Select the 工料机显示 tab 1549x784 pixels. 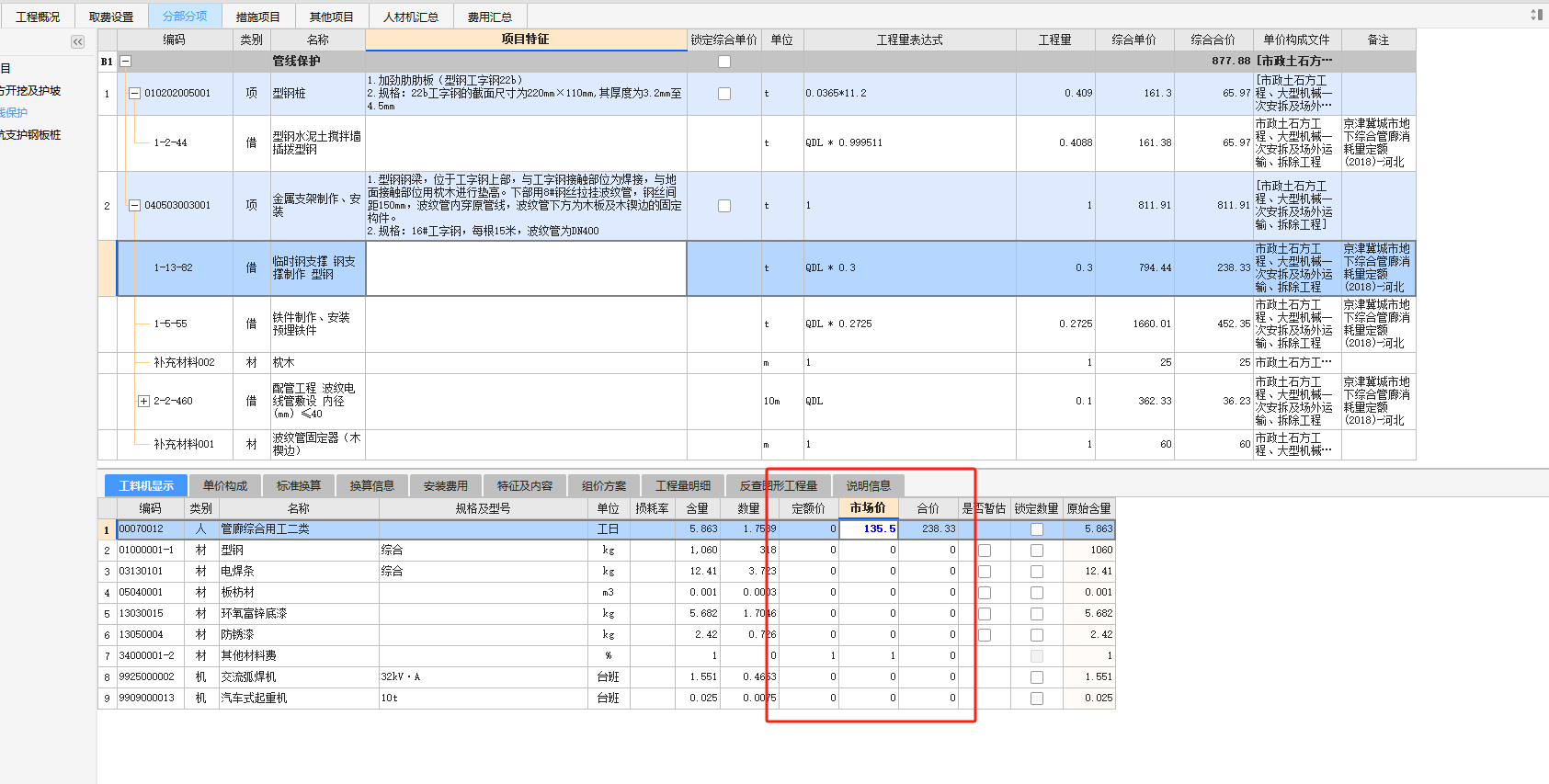146,485
